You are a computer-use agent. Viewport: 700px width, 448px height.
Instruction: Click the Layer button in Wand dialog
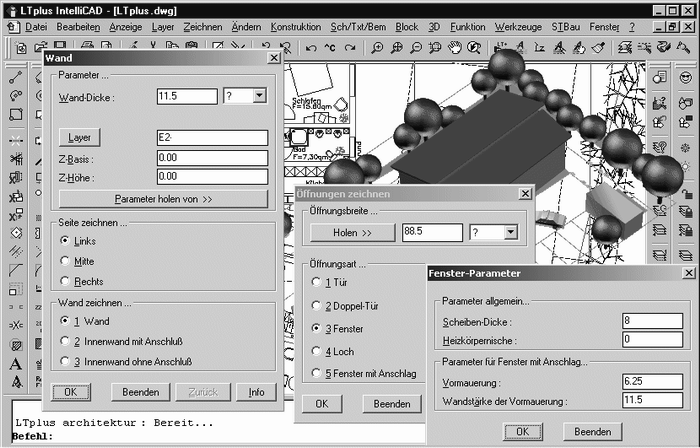[79, 137]
